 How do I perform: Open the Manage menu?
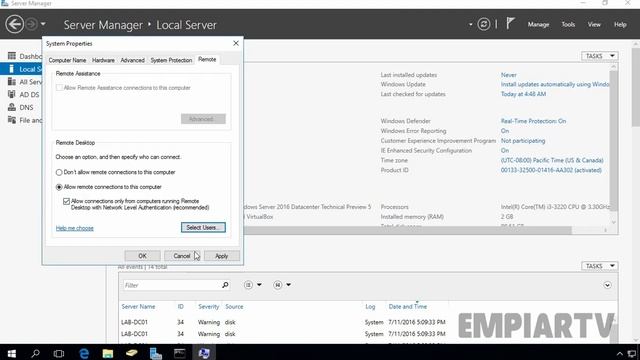pos(538,24)
